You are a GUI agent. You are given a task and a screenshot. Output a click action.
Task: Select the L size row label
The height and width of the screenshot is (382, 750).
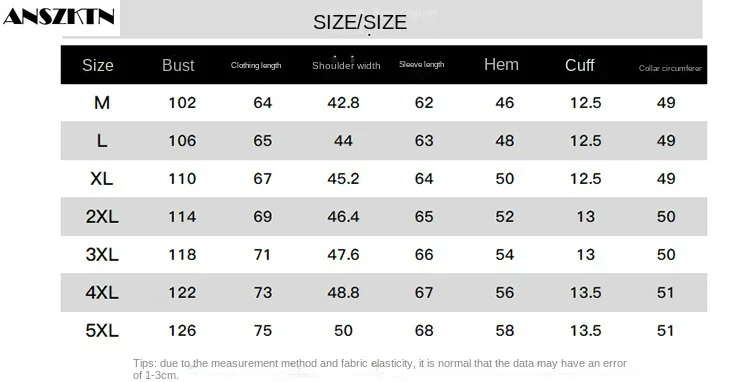coord(102,141)
